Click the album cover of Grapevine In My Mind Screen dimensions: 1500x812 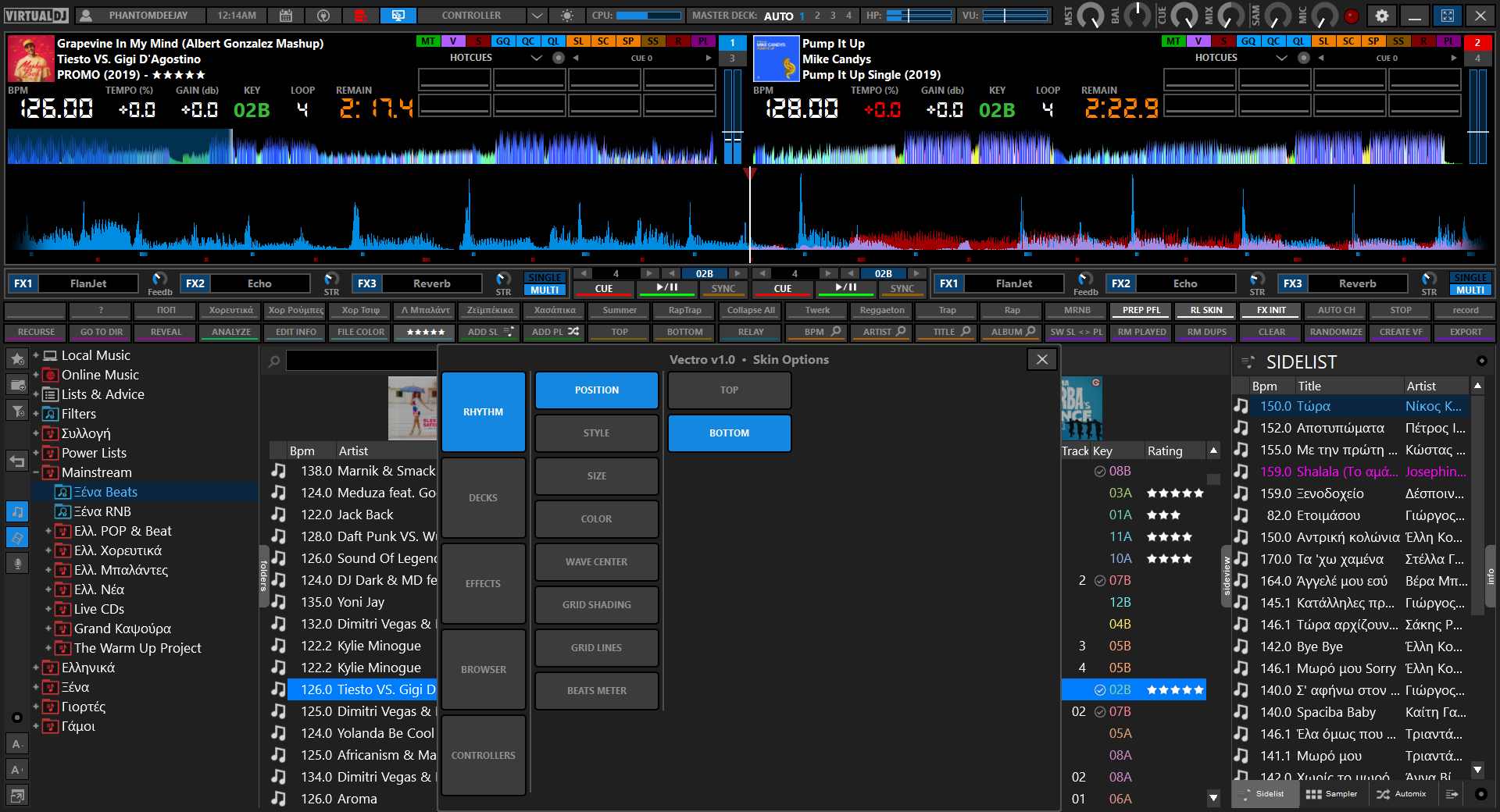[30, 59]
